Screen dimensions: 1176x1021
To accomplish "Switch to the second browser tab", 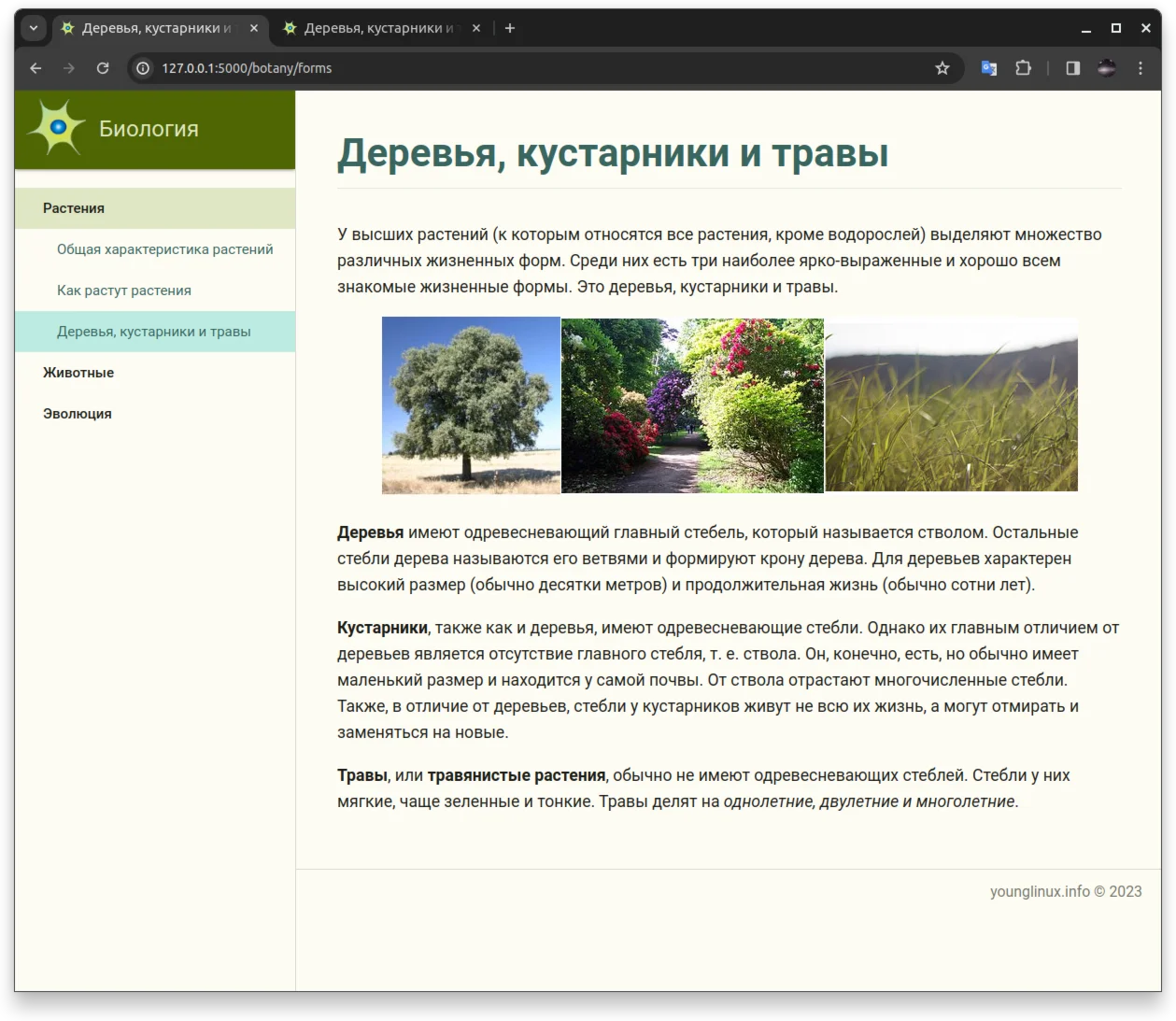I will [374, 28].
